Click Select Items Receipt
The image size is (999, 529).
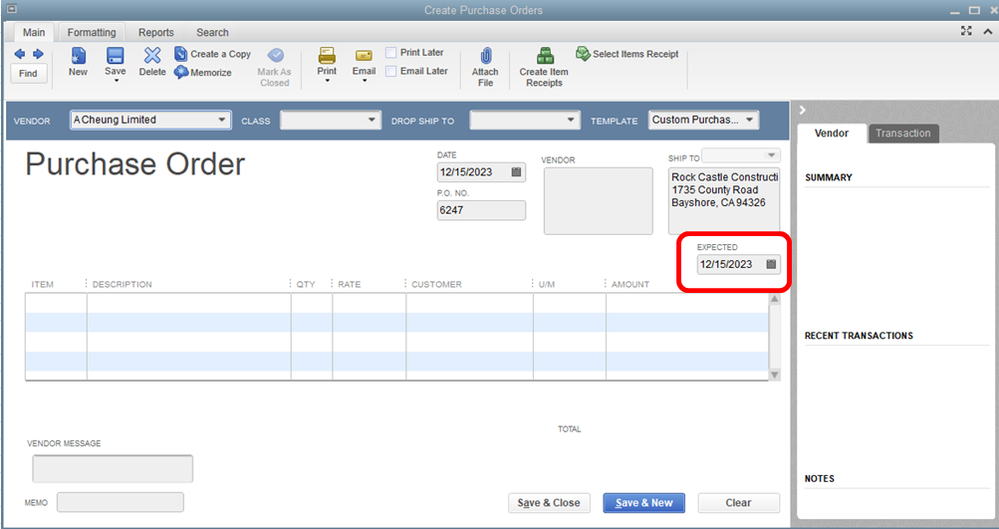[628, 54]
